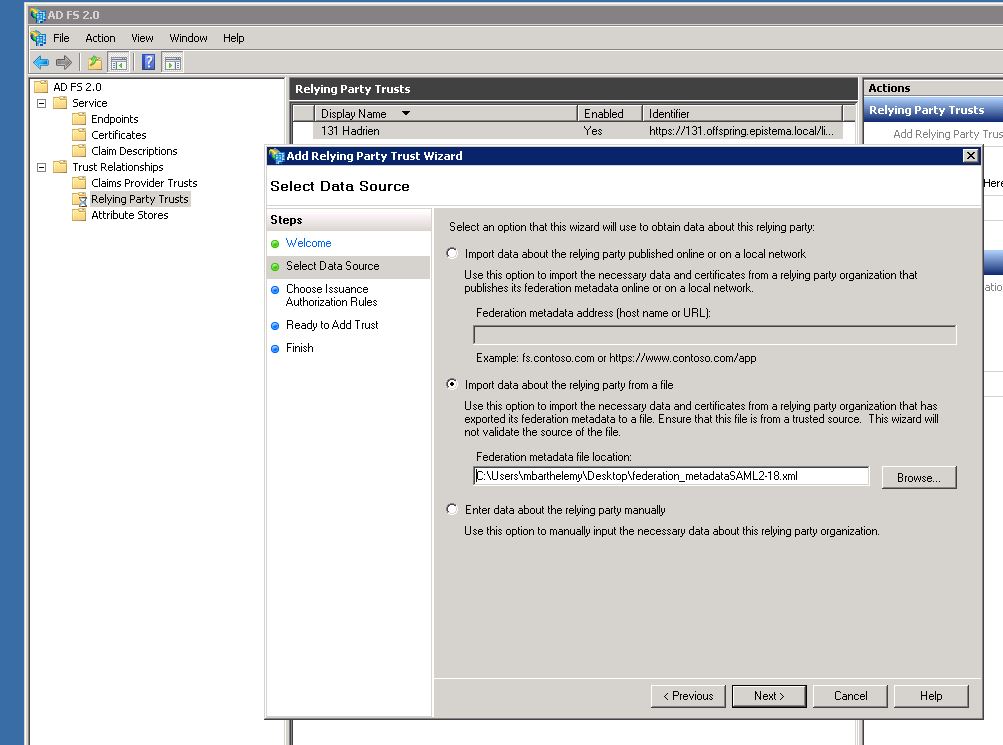
Task: Close the wizard with the X button
Action: (x=970, y=155)
